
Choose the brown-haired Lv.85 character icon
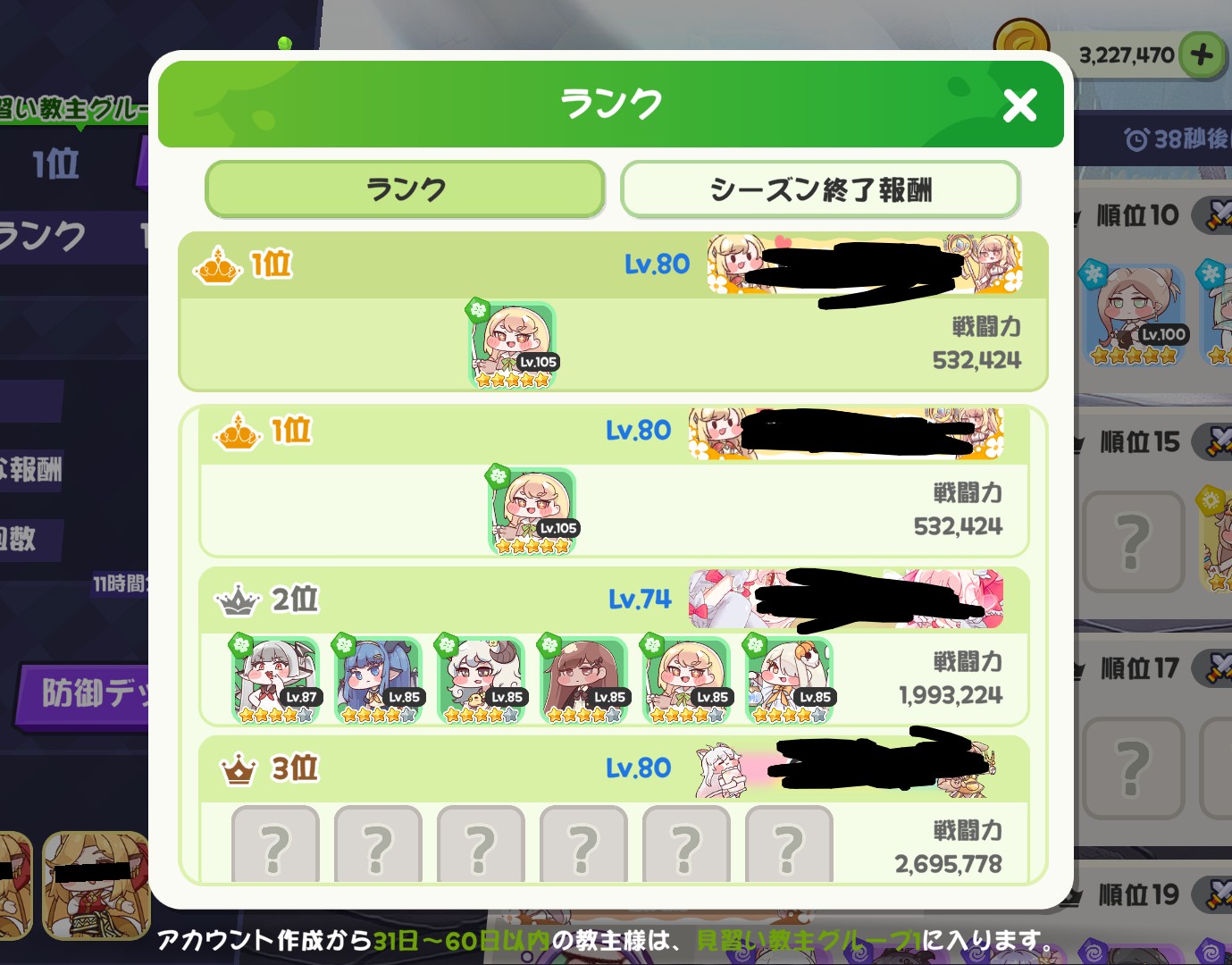coord(583,679)
